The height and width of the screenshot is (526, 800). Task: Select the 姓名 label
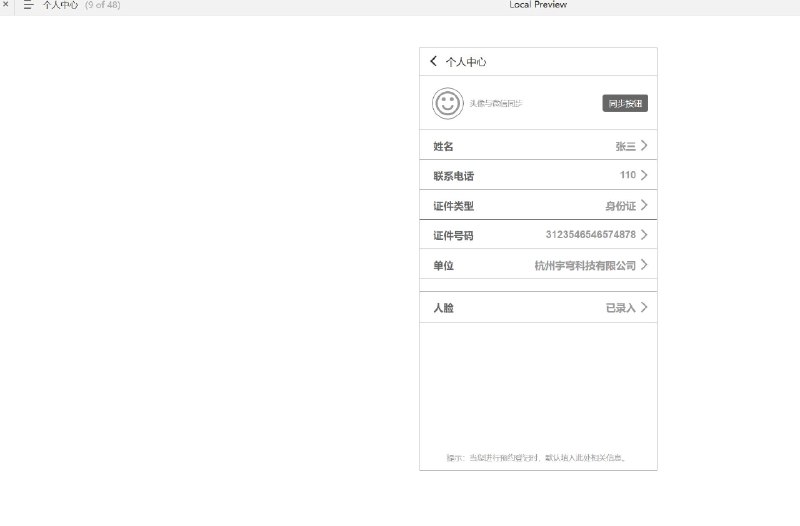tap(443, 146)
